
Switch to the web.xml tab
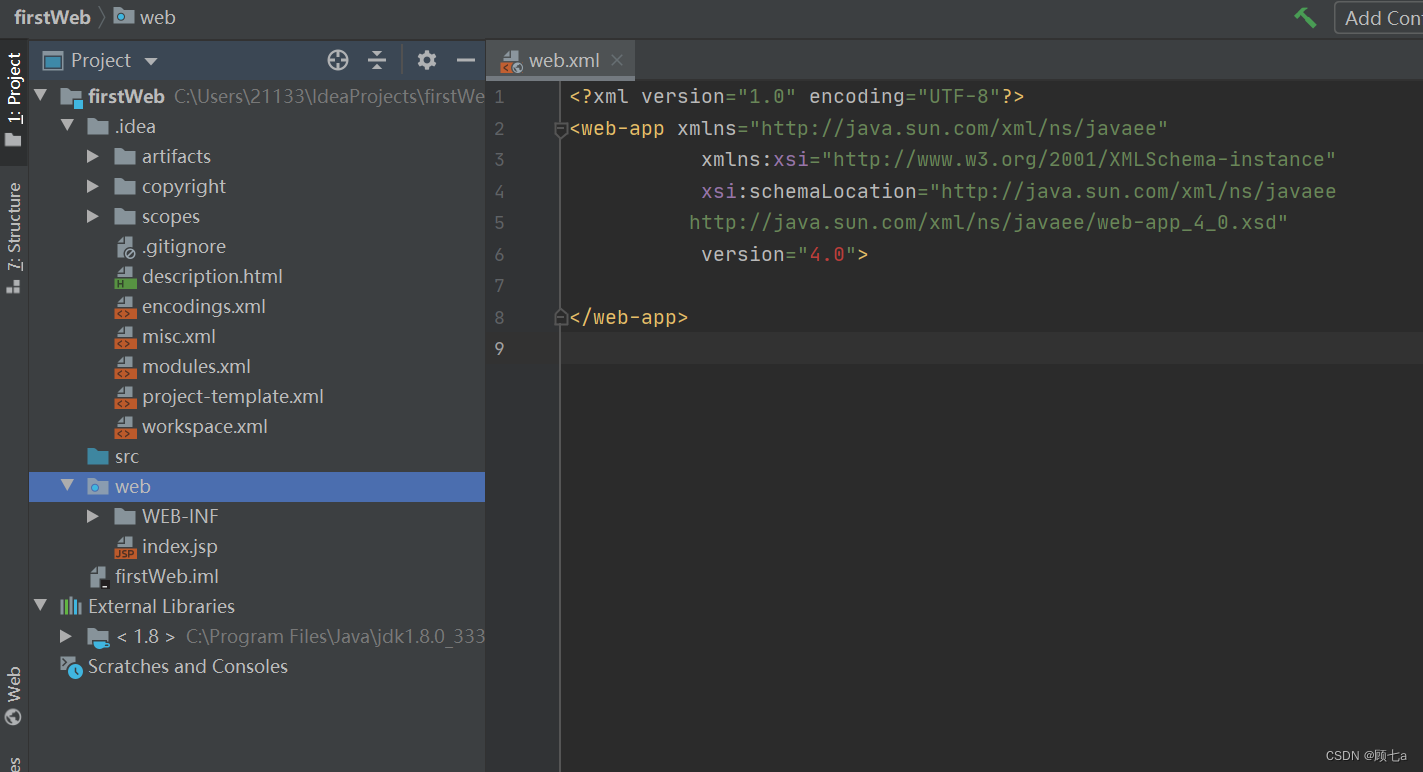coord(563,60)
